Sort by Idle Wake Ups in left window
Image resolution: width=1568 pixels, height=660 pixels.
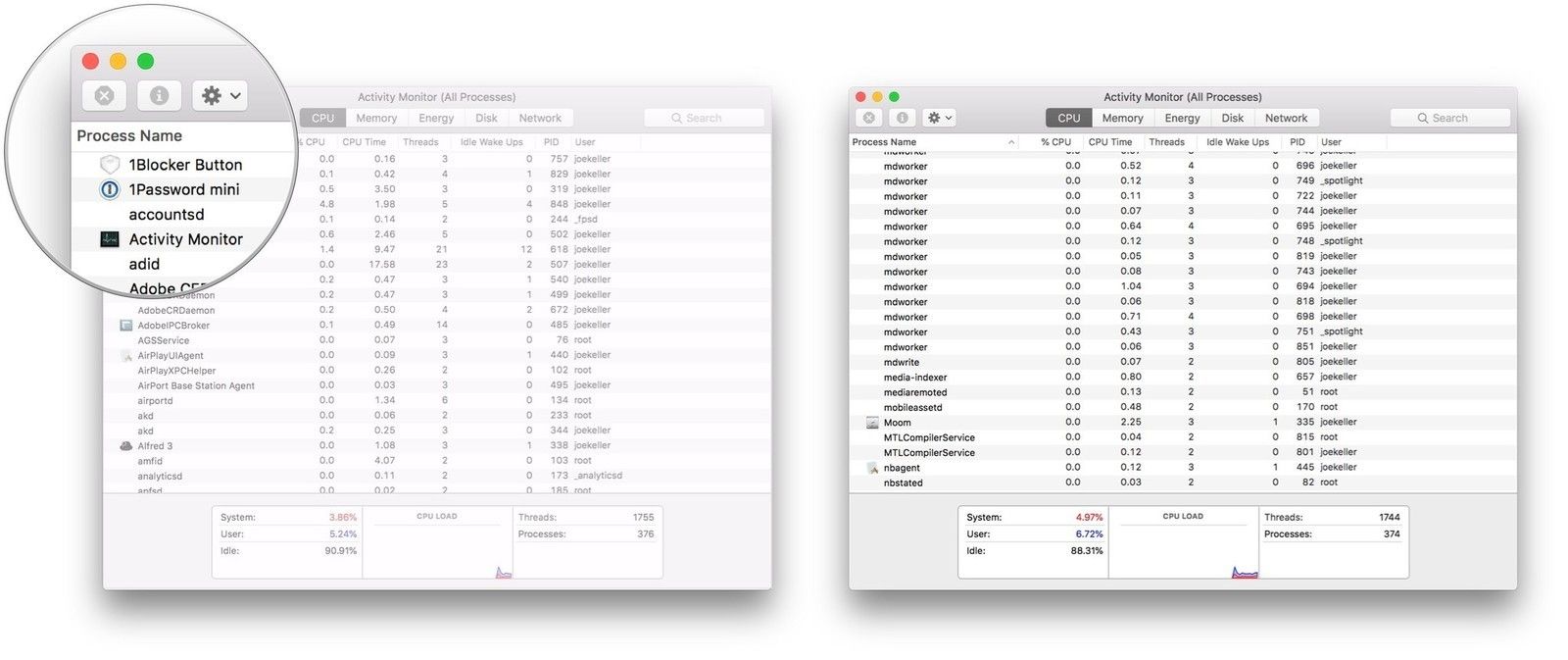pos(492,142)
